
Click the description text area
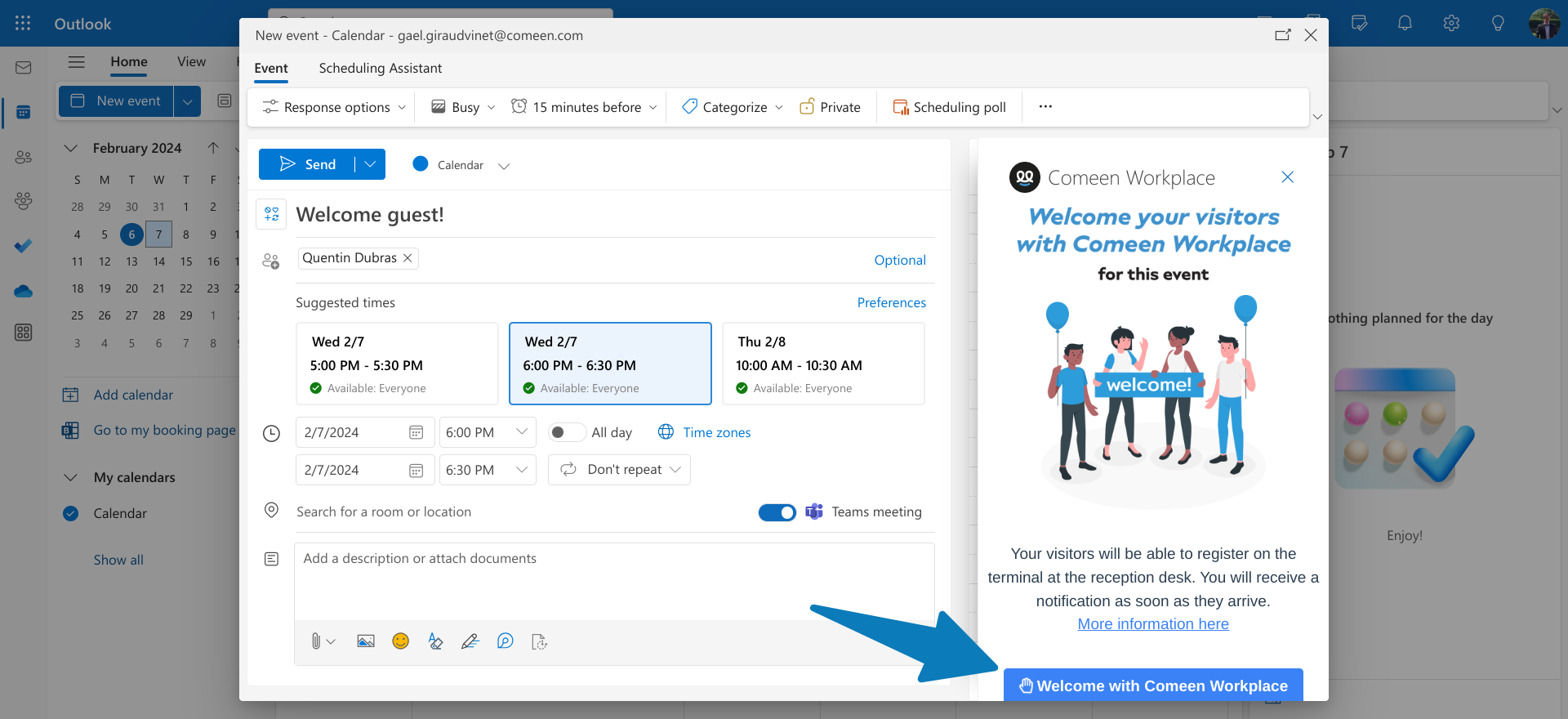(x=614, y=582)
